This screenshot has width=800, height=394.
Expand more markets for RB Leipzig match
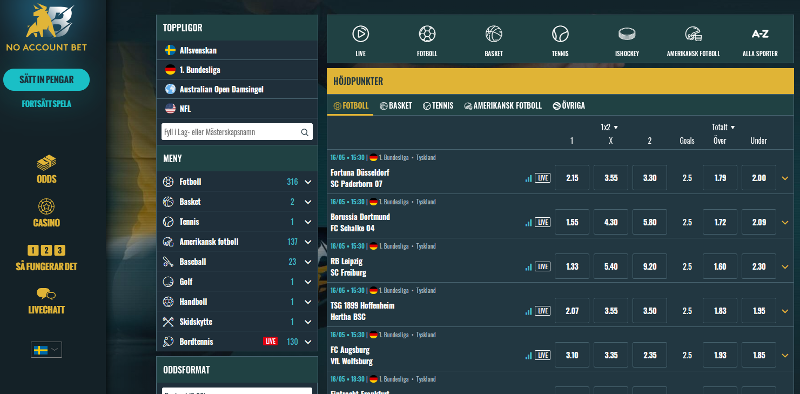coord(785,266)
